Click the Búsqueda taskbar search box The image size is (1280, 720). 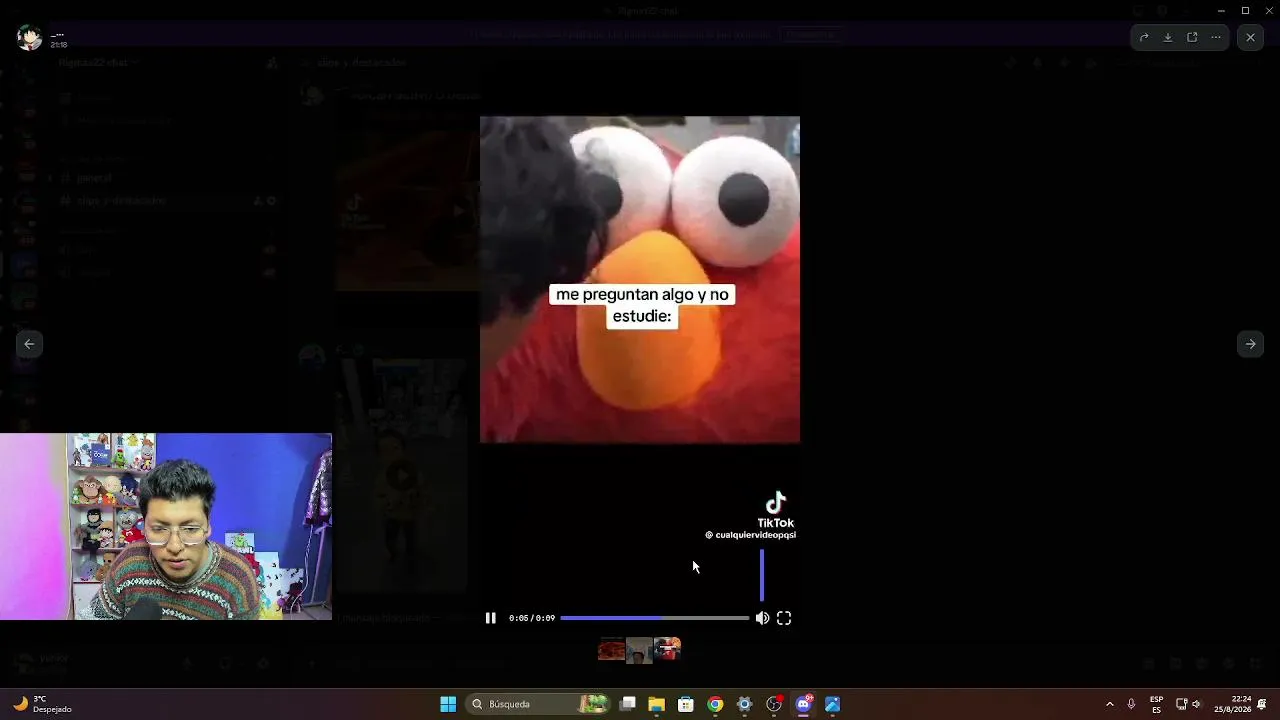[x=540, y=704]
